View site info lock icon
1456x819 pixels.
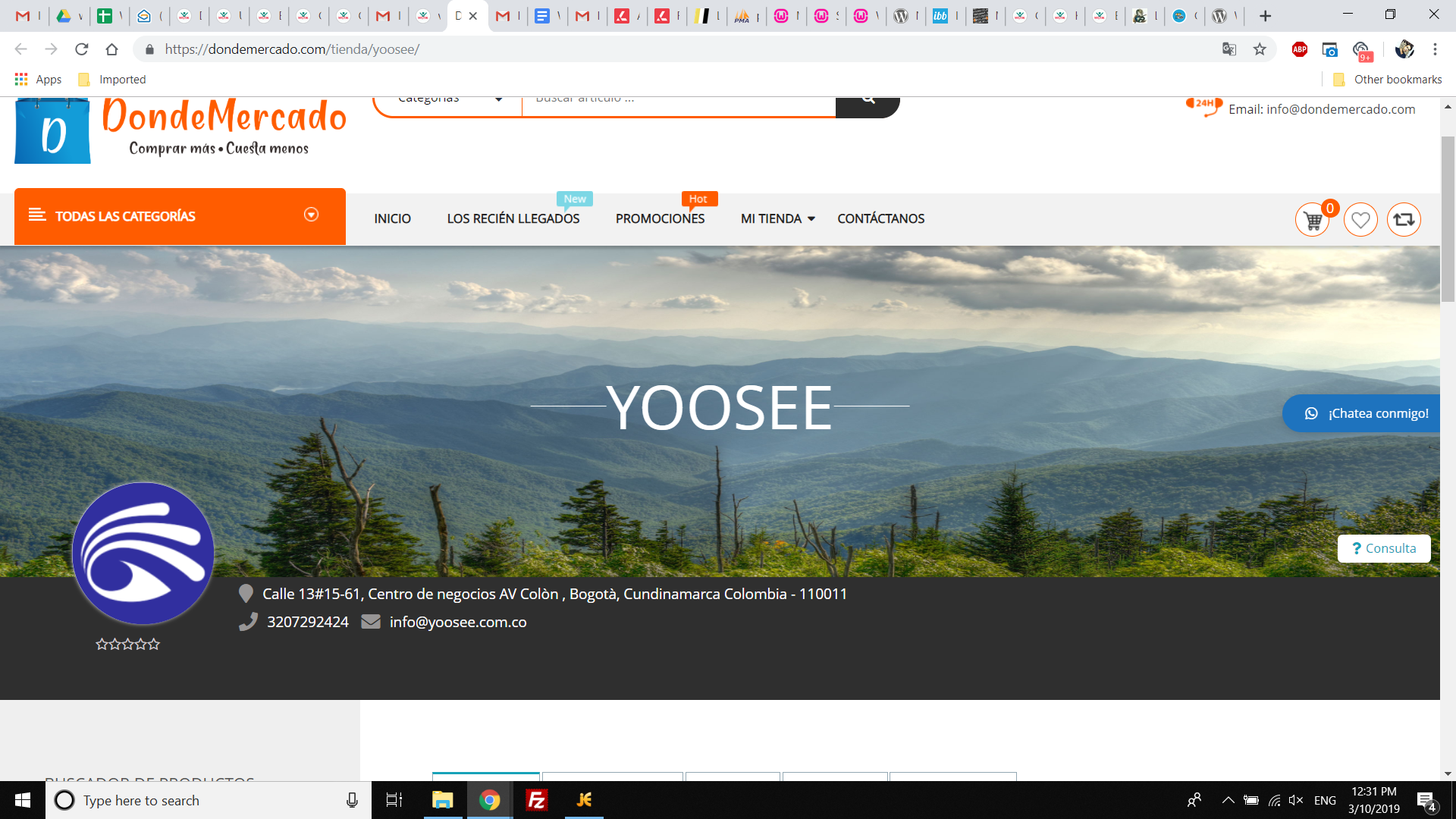point(149,49)
